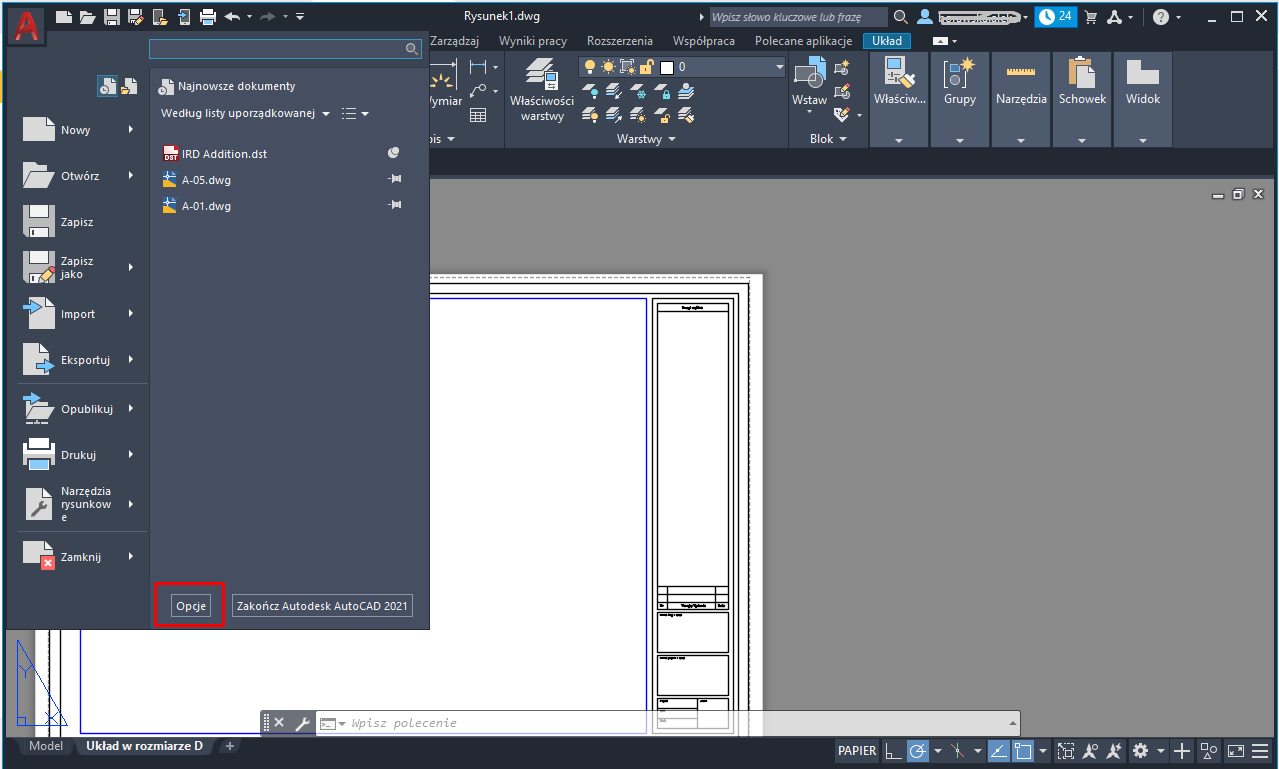The width and height of the screenshot is (1279, 769).
Task: Open the 'Według listy uporządkowanej' sort dropdown
Action: tap(245, 114)
